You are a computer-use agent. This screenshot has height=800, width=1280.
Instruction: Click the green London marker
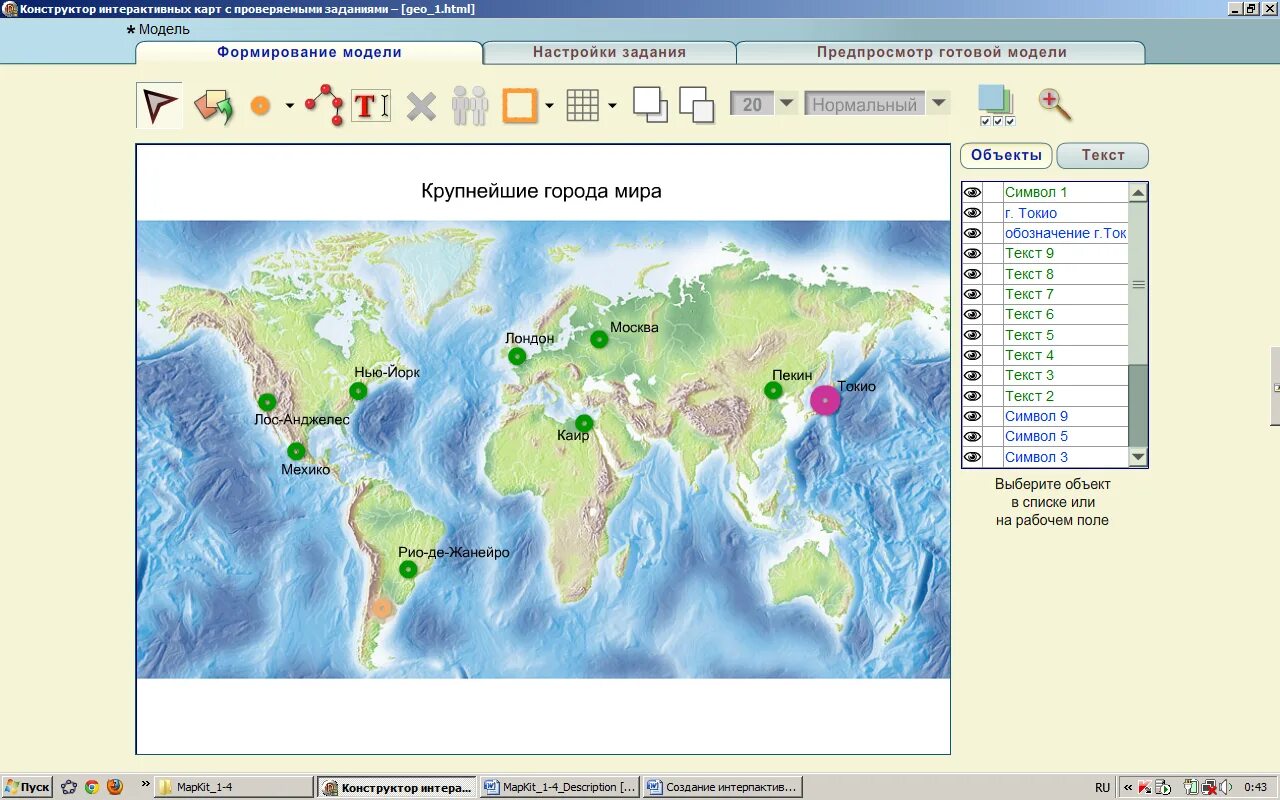pyautogui.click(x=517, y=356)
